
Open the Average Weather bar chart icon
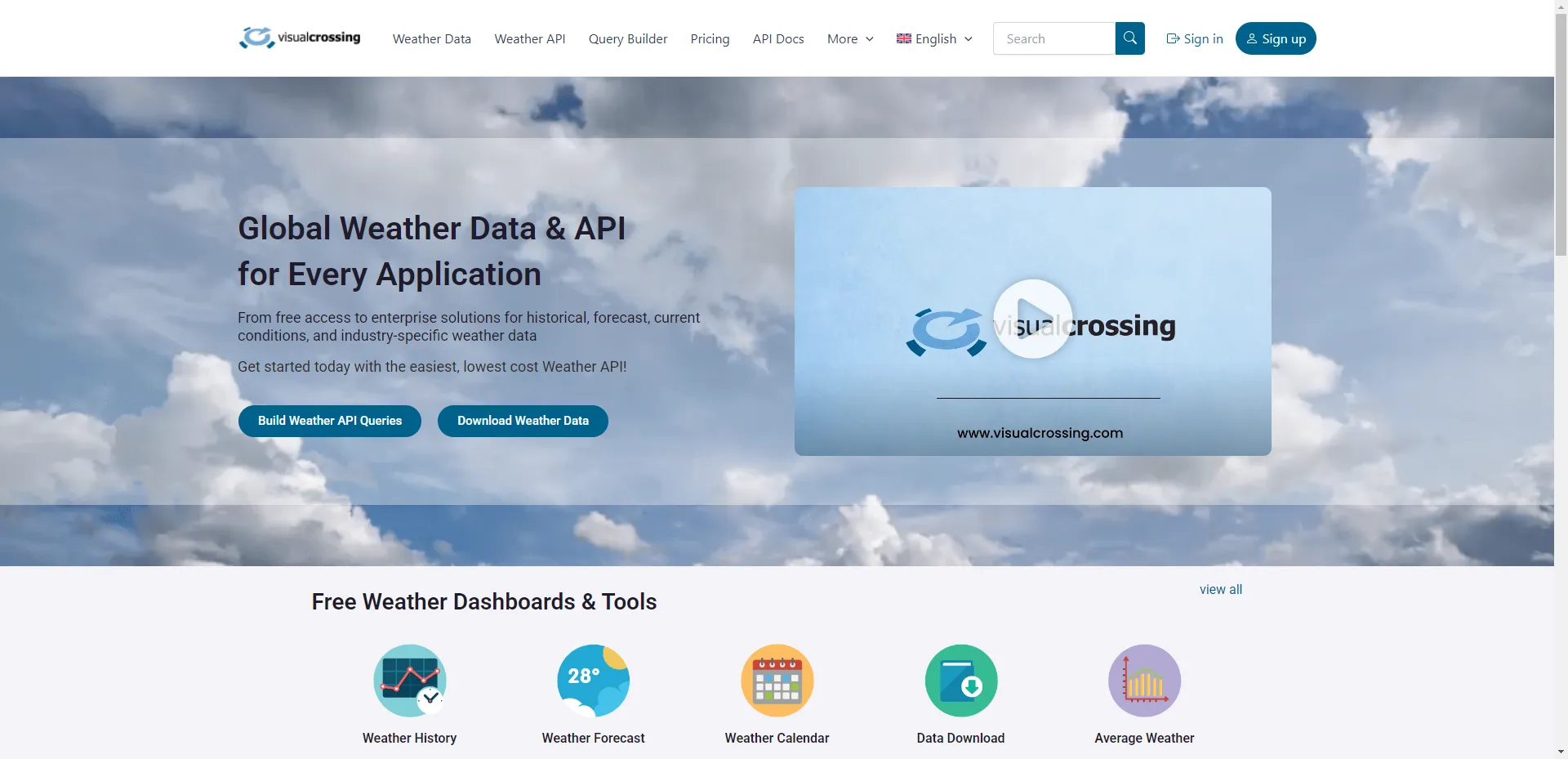coord(1144,681)
